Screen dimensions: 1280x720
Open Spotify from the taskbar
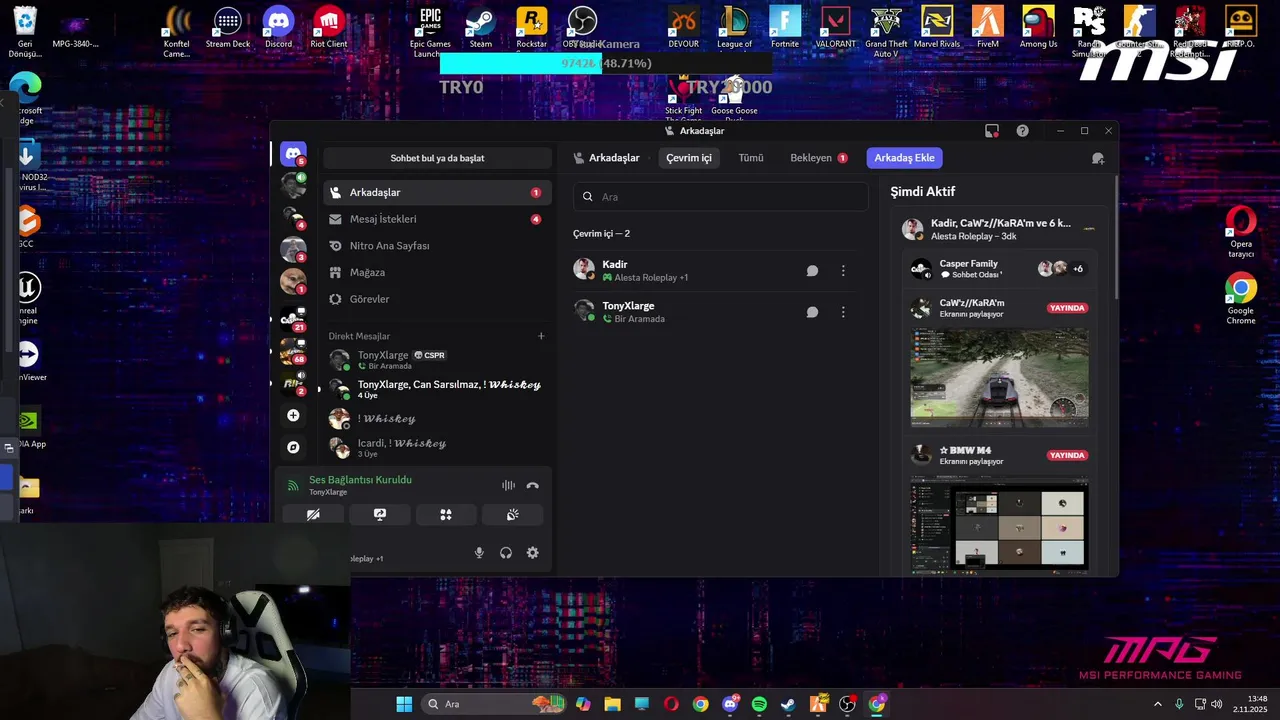(759, 704)
